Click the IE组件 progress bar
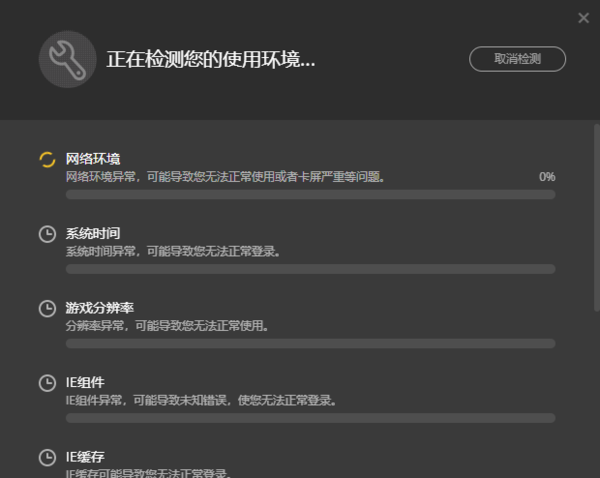600x478 pixels. pyautogui.click(x=310, y=418)
